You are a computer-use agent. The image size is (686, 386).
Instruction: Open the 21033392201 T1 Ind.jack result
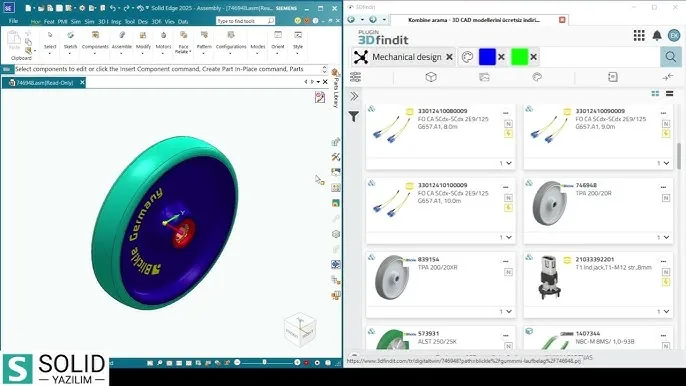(598, 285)
